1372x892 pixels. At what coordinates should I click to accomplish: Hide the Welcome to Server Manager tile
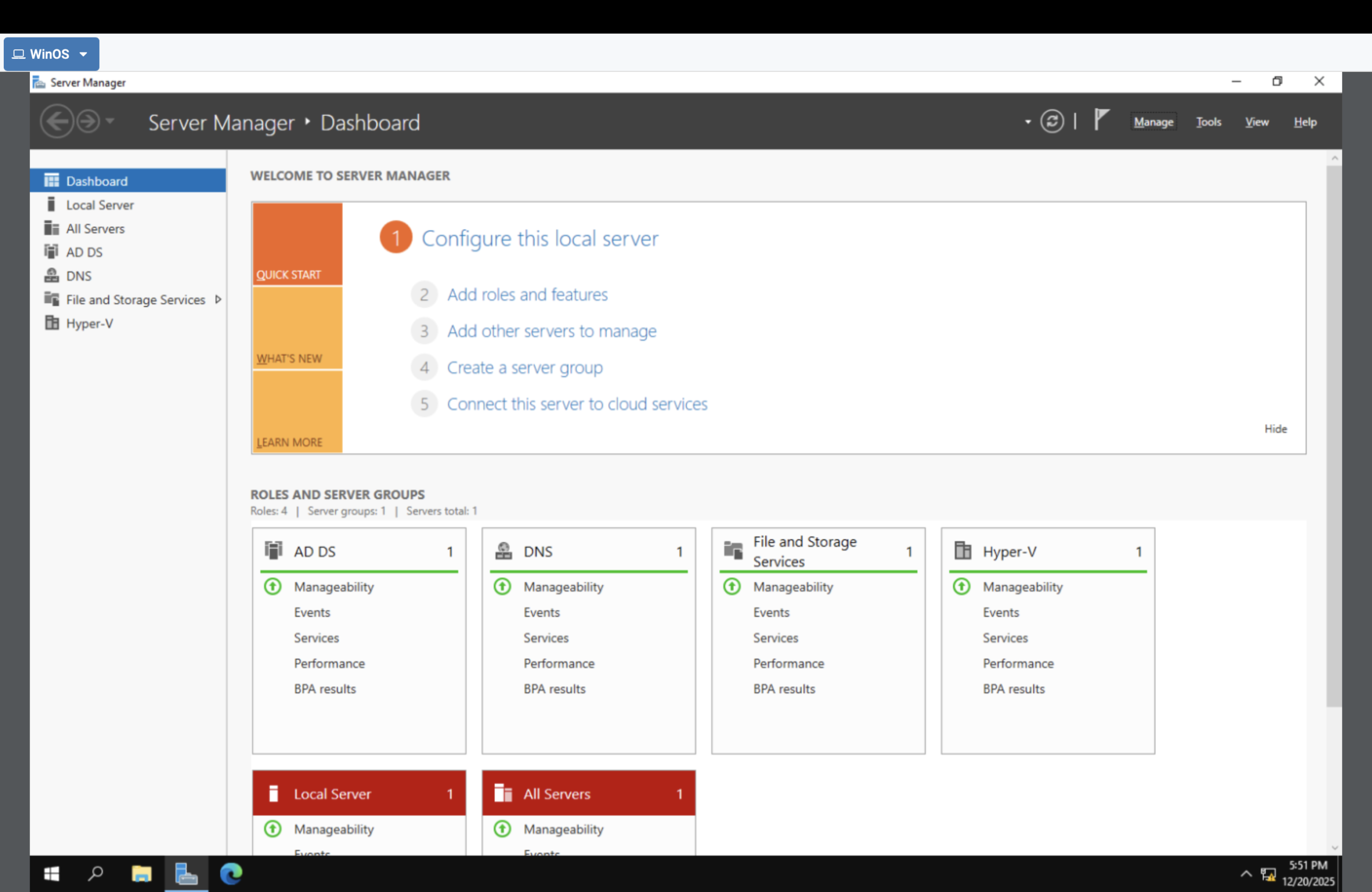[x=1275, y=428]
